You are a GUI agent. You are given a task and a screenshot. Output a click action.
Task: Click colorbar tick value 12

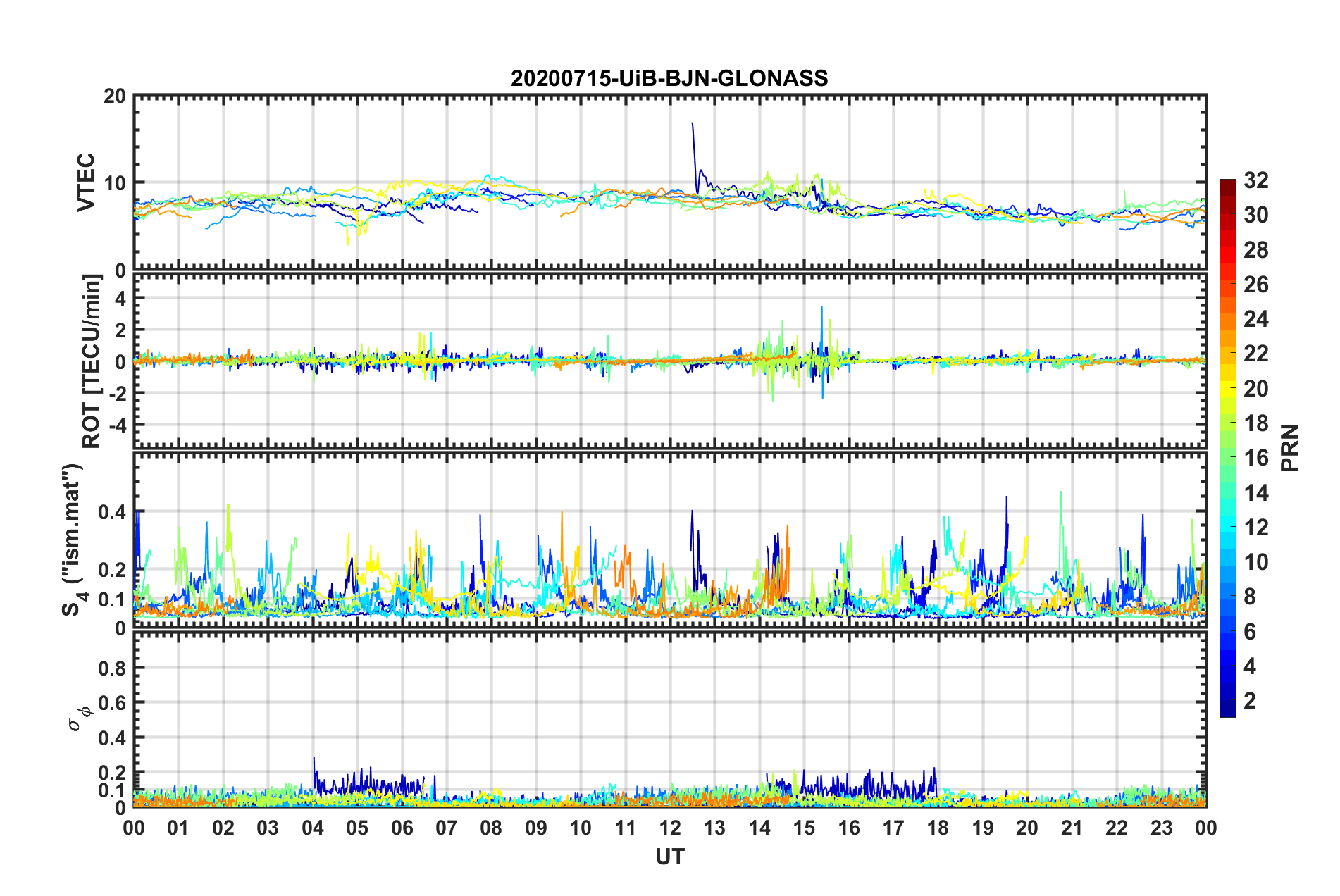tap(1255, 528)
